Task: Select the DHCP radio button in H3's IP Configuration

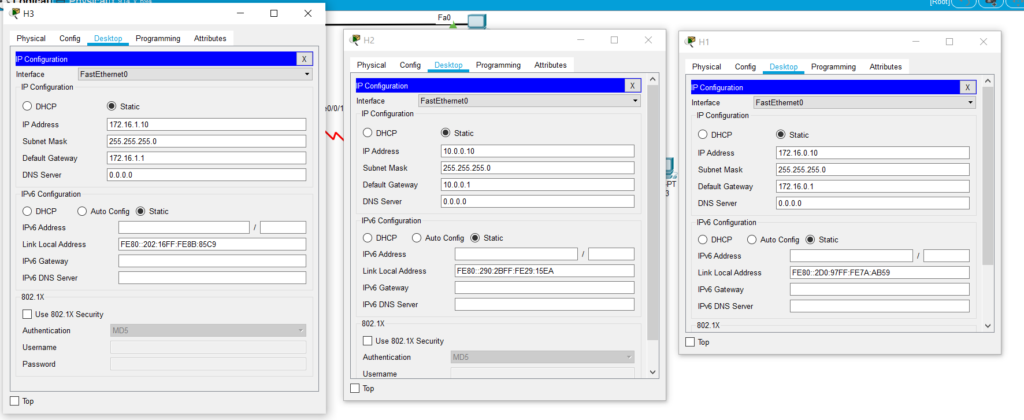Action: pyautogui.click(x=28, y=105)
